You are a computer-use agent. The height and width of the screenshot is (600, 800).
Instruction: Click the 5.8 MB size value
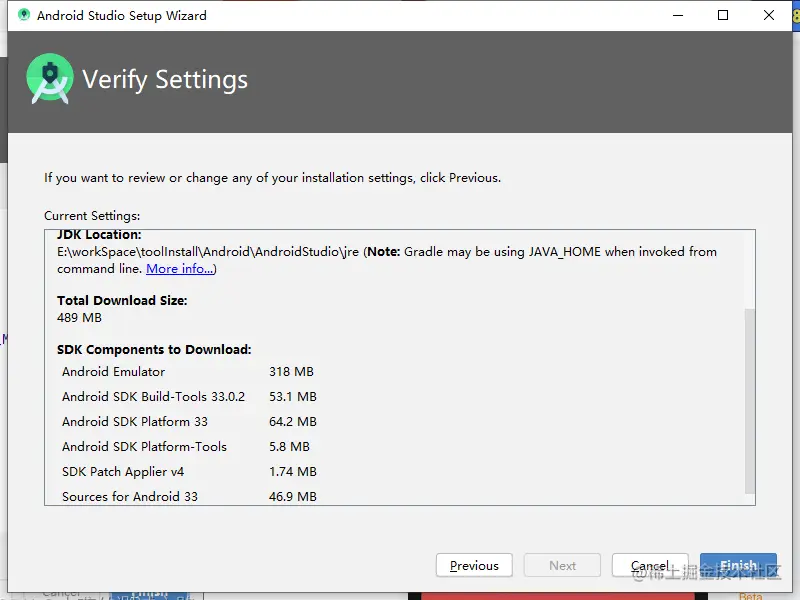click(x=289, y=446)
